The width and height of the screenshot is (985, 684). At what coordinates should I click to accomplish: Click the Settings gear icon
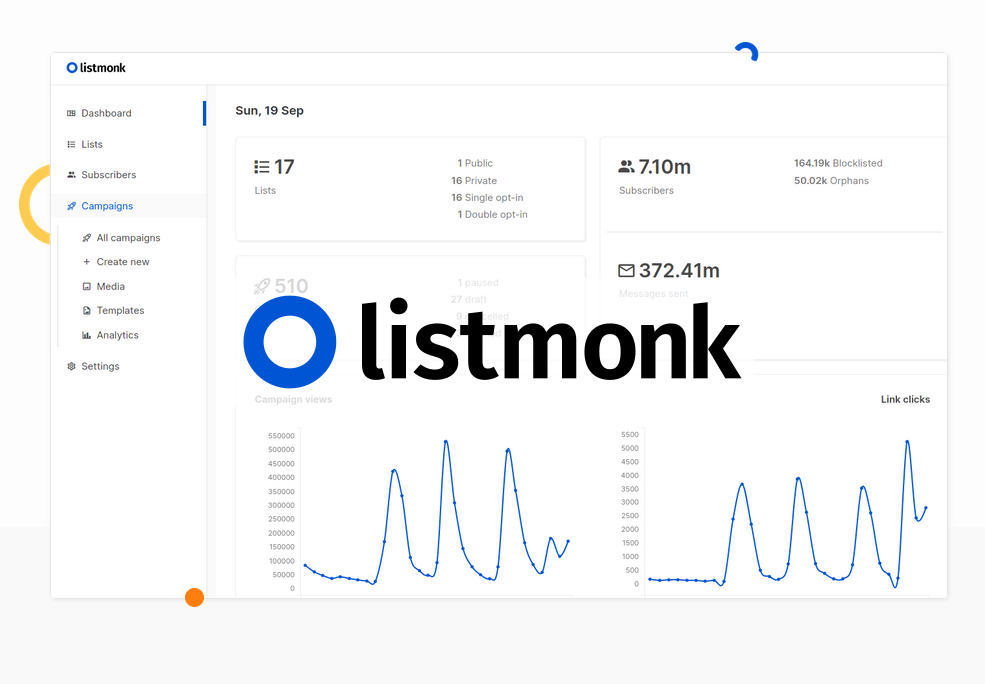point(72,366)
